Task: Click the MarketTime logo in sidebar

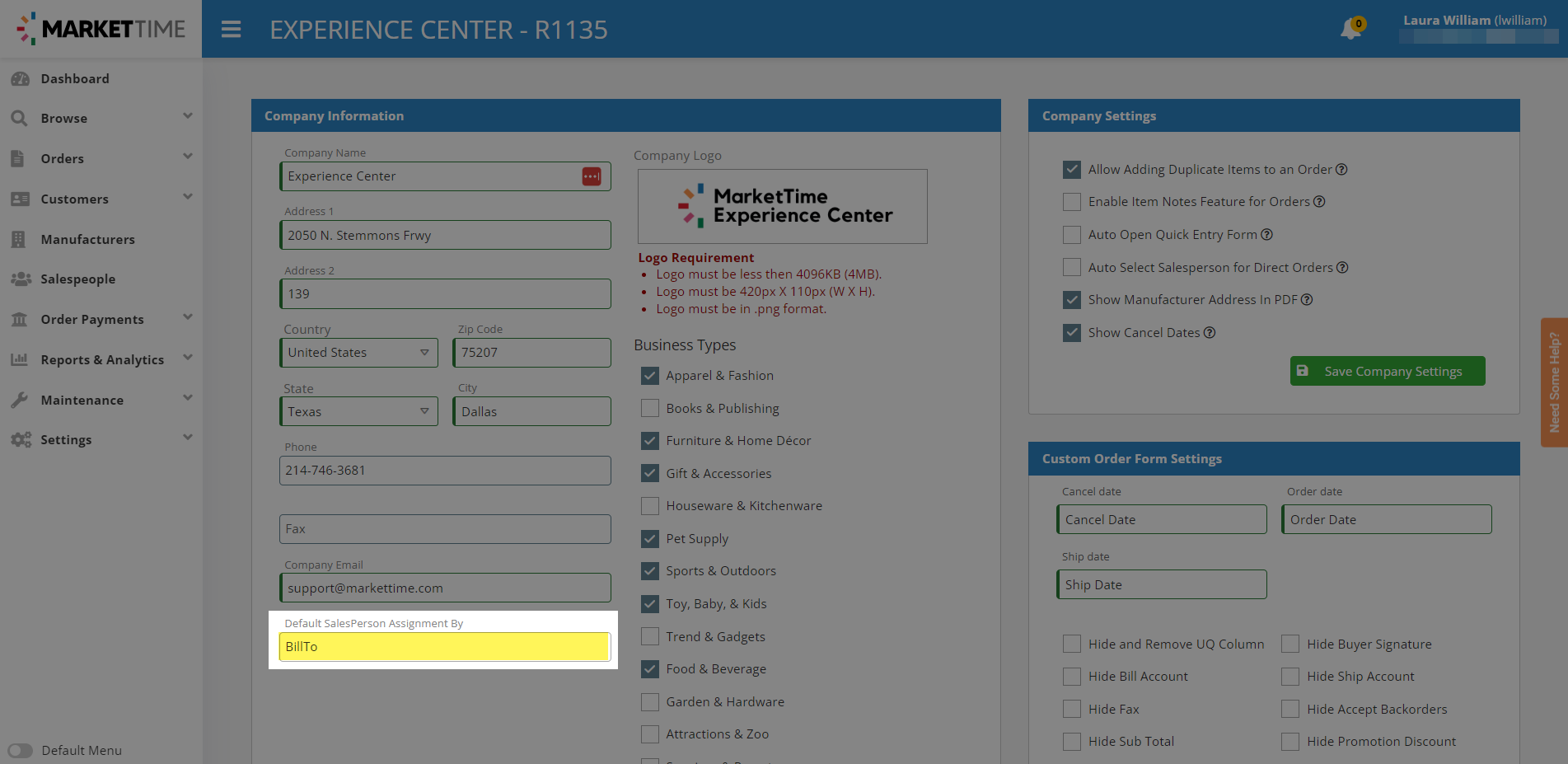Action: [101, 29]
